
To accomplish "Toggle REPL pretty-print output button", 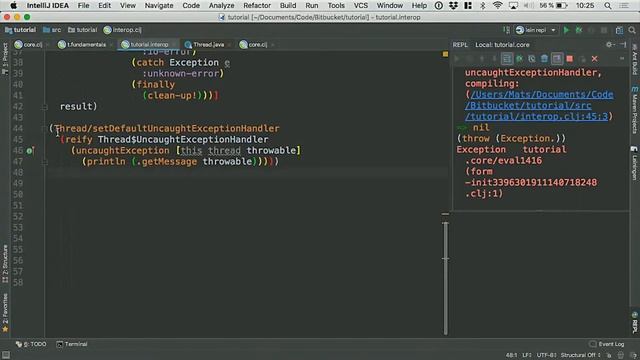I will pos(557,59).
